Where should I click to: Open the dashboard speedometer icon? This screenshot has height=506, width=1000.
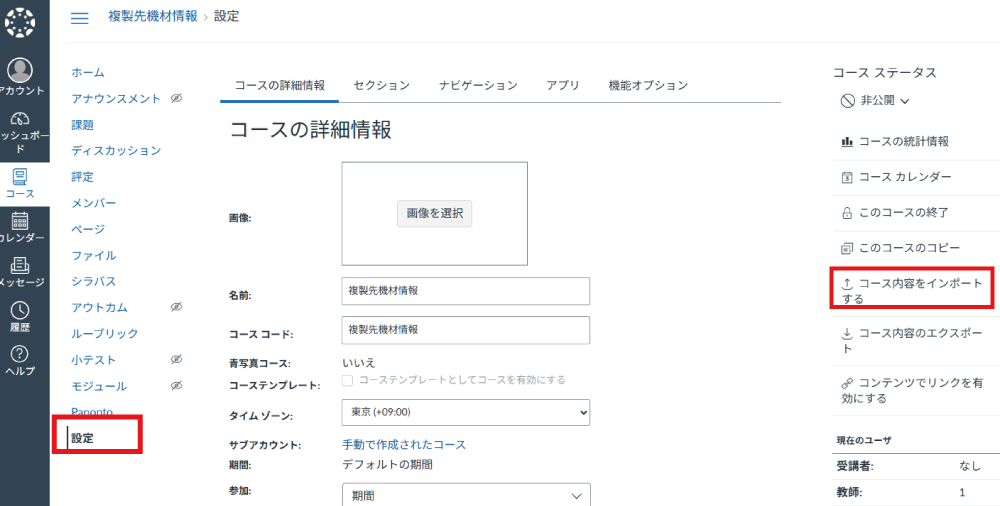tap(20, 119)
